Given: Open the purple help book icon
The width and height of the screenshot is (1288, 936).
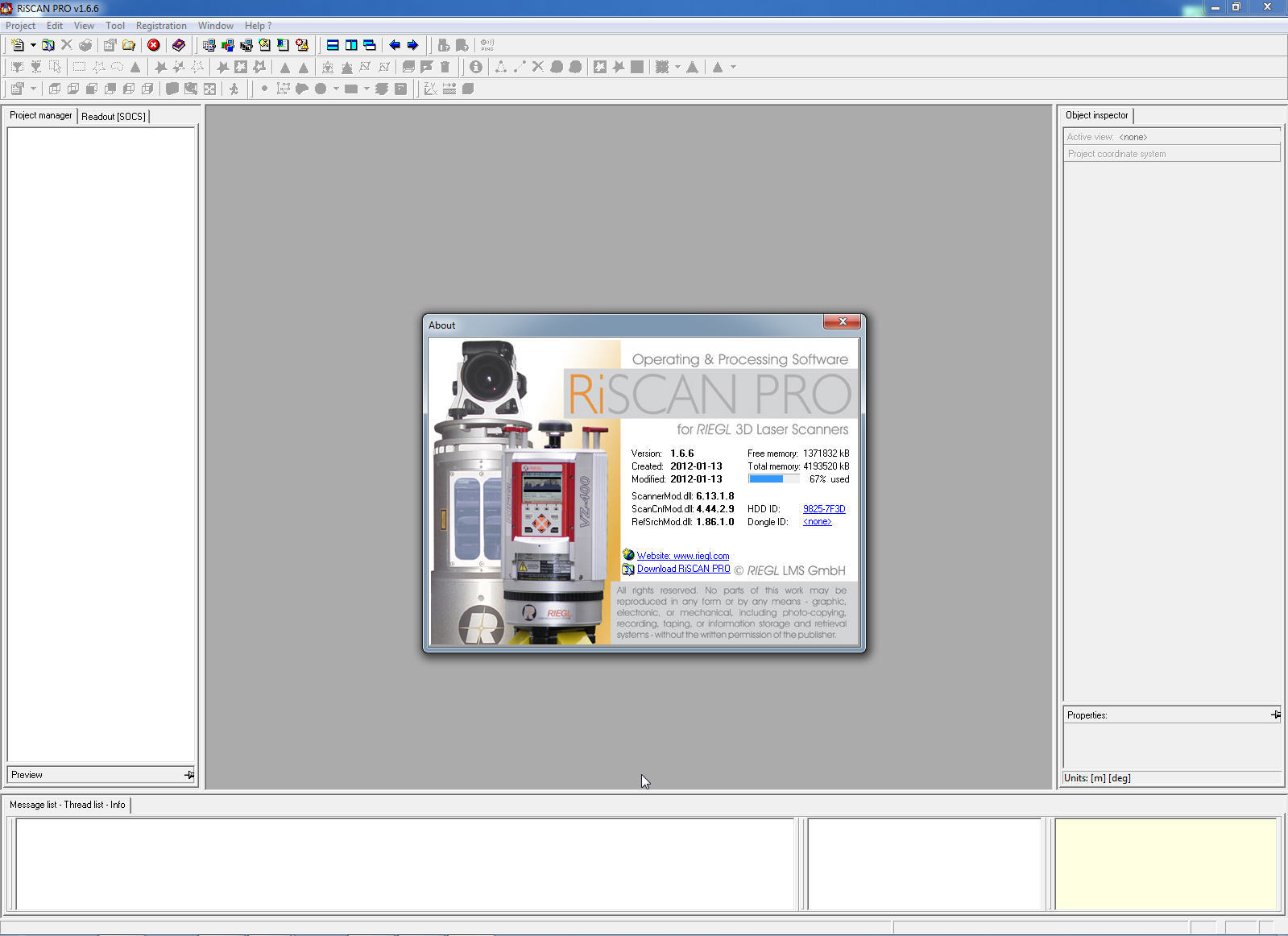Looking at the screenshot, I should 179,45.
